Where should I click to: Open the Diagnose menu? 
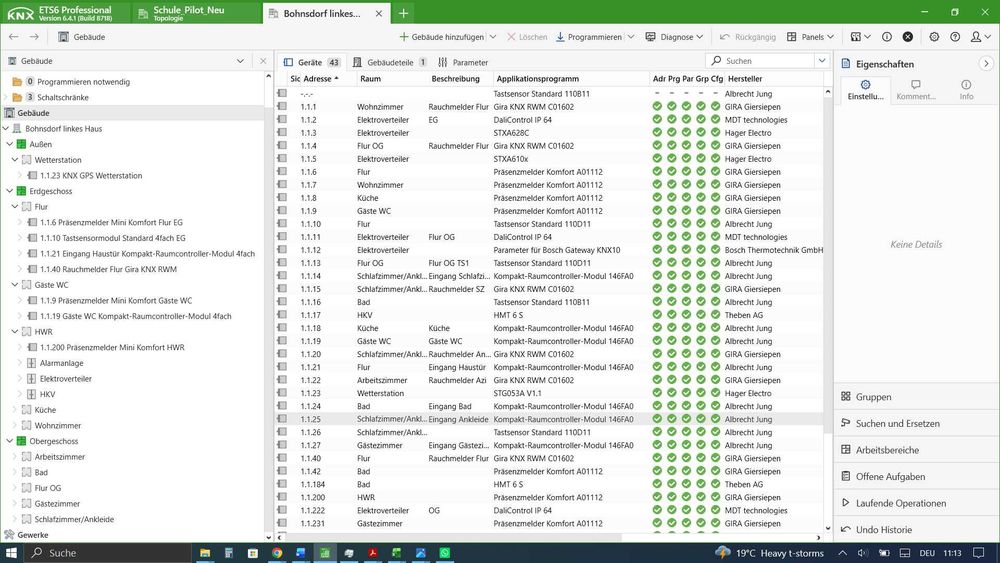[x=674, y=37]
